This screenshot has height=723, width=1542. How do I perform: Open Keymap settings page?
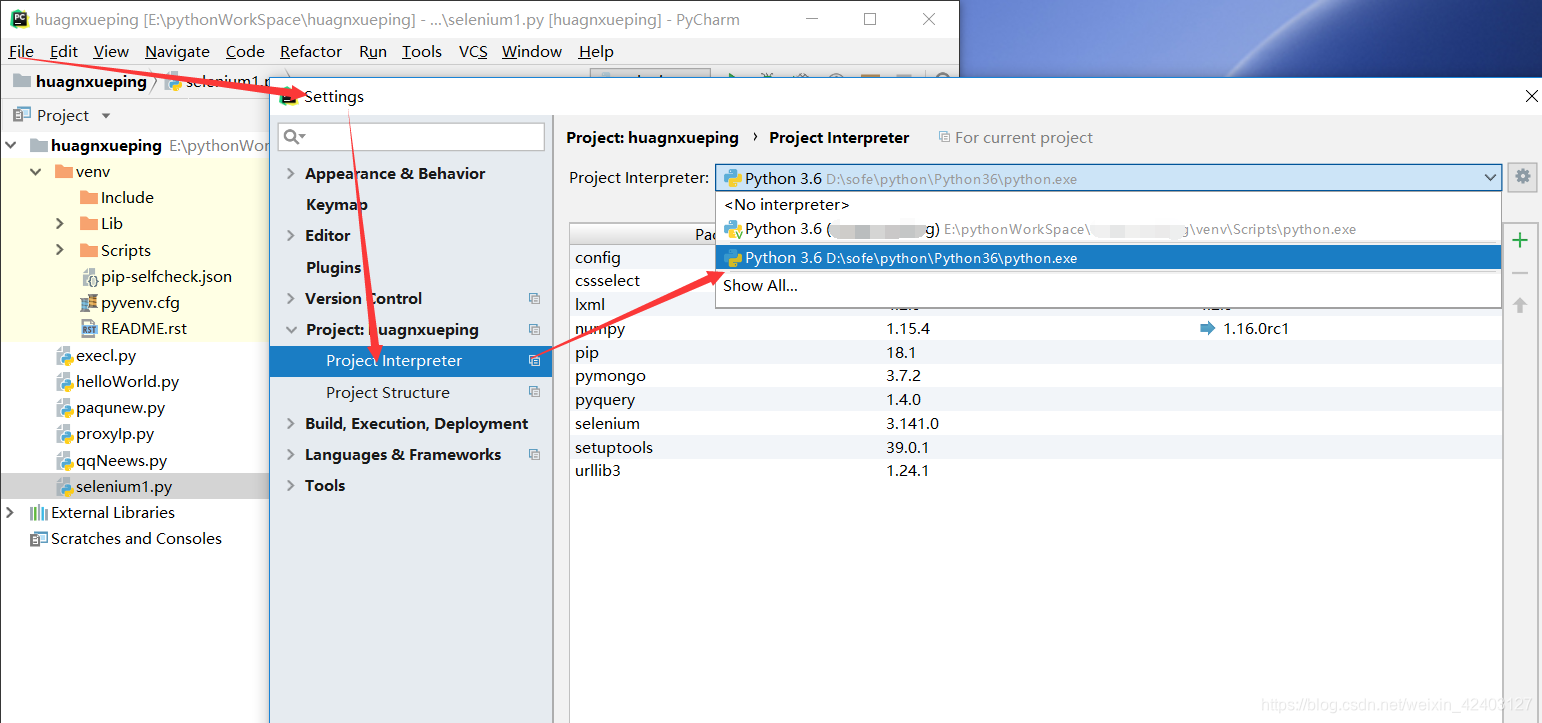coord(337,204)
